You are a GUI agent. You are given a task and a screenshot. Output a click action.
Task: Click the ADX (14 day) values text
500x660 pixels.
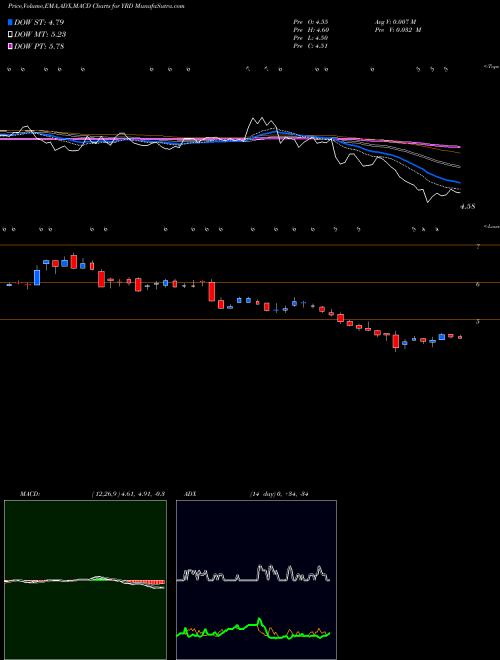click(x=279, y=494)
